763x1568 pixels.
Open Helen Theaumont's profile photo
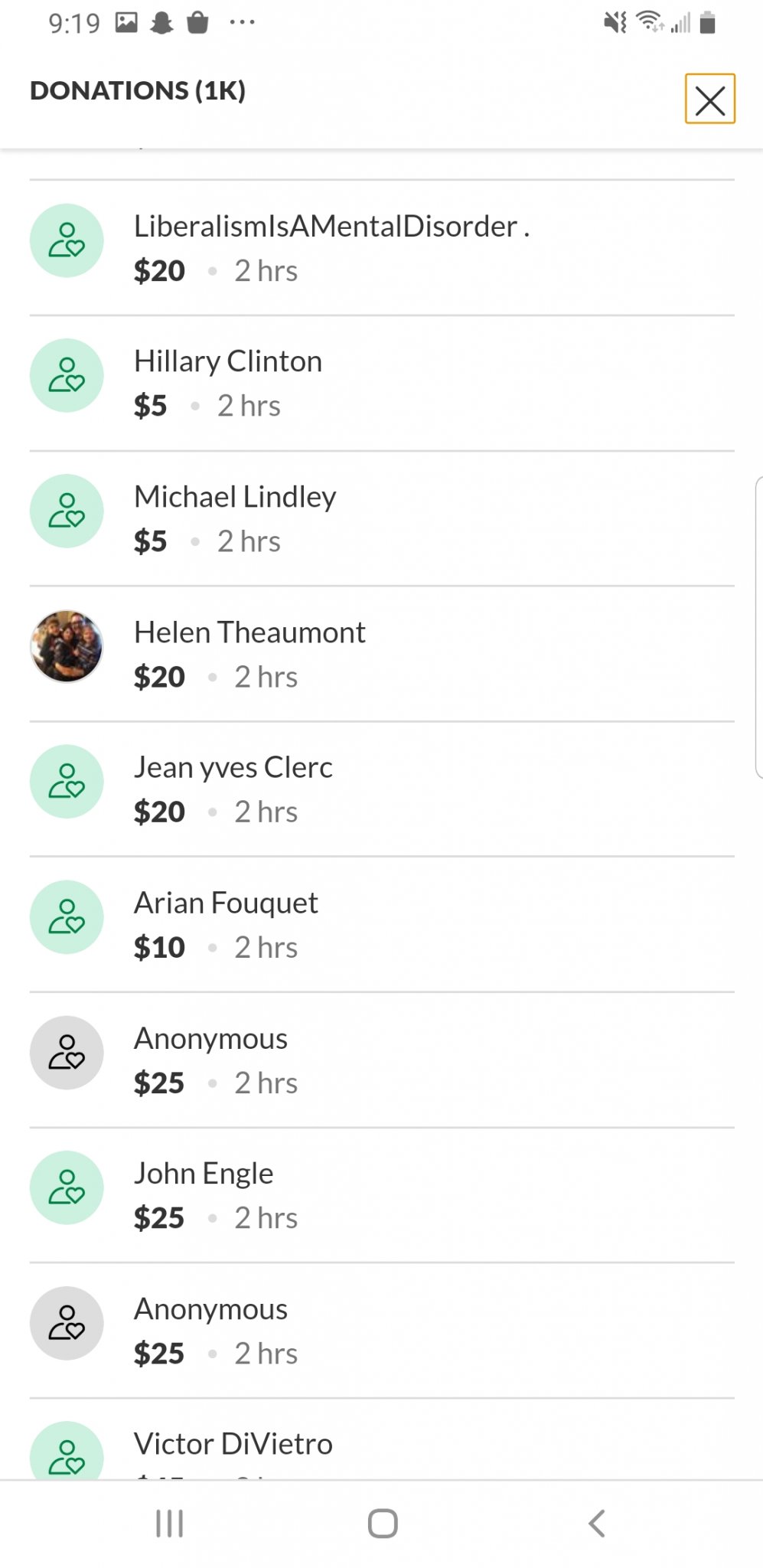pyautogui.click(x=67, y=646)
